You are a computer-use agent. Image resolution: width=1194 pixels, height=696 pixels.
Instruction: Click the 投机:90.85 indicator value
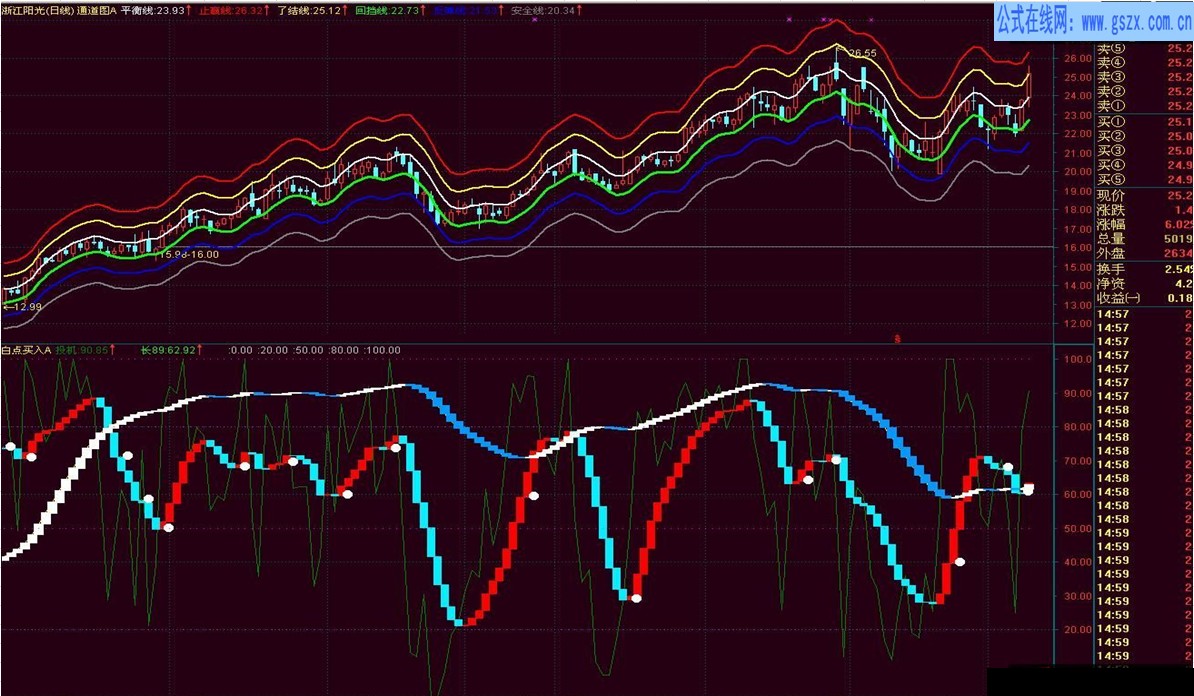point(81,350)
